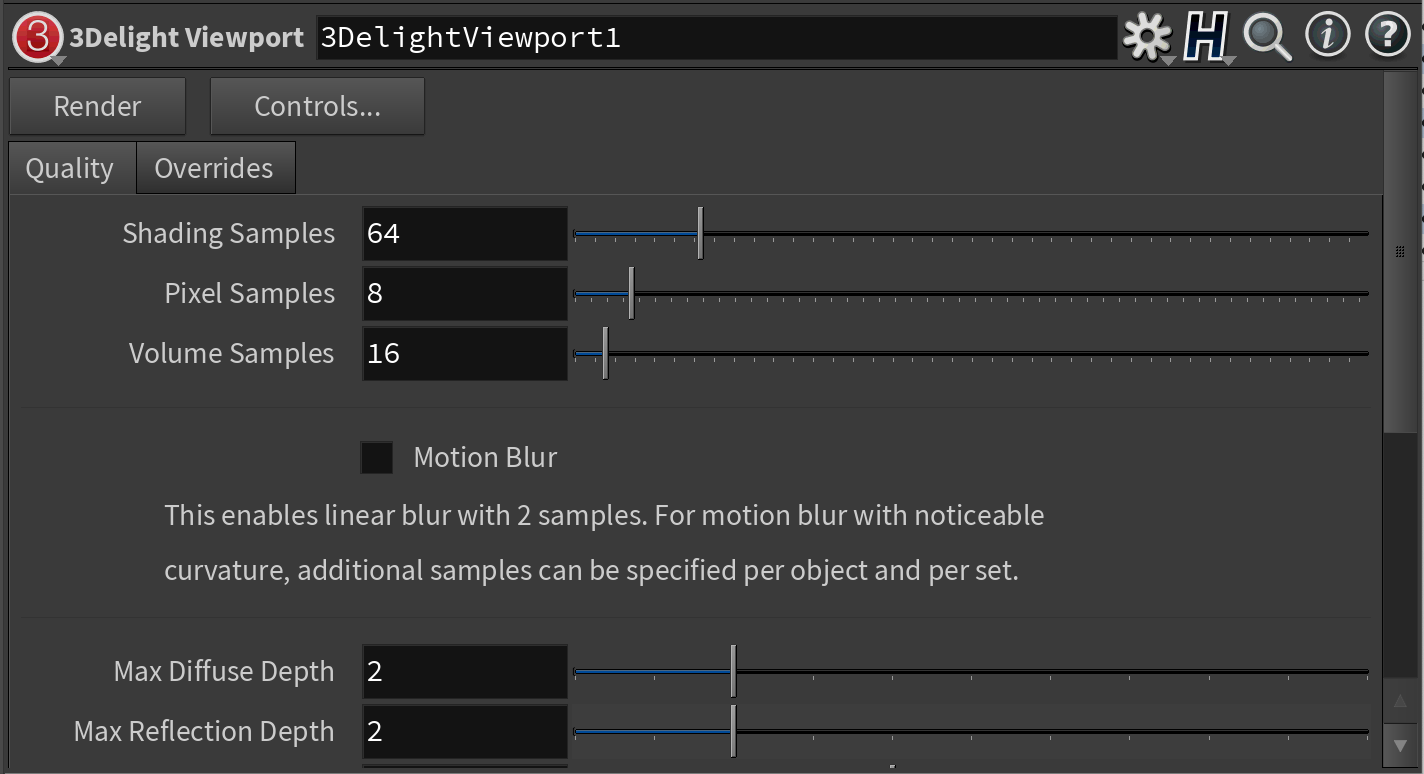The height and width of the screenshot is (774, 1424).
Task: Switch to the Quality tab
Action: (70, 168)
